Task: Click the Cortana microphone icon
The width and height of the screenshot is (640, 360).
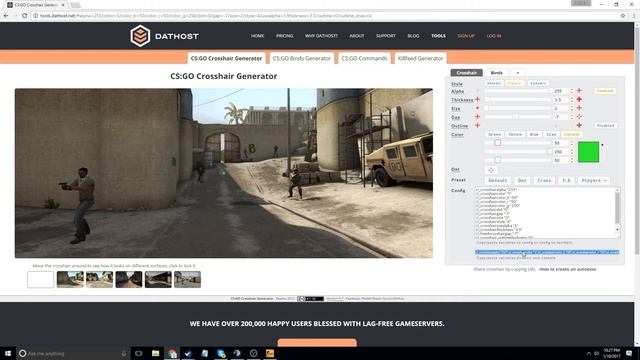Action: point(124,353)
